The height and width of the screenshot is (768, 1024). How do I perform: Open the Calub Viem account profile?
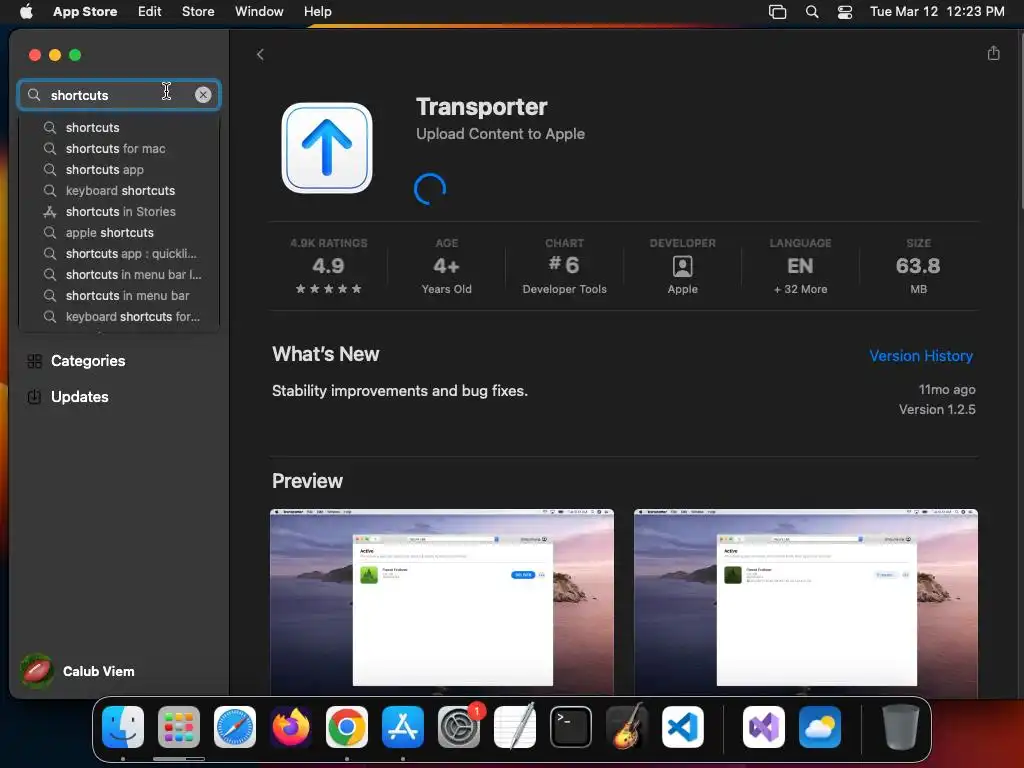pyautogui.click(x=78, y=671)
